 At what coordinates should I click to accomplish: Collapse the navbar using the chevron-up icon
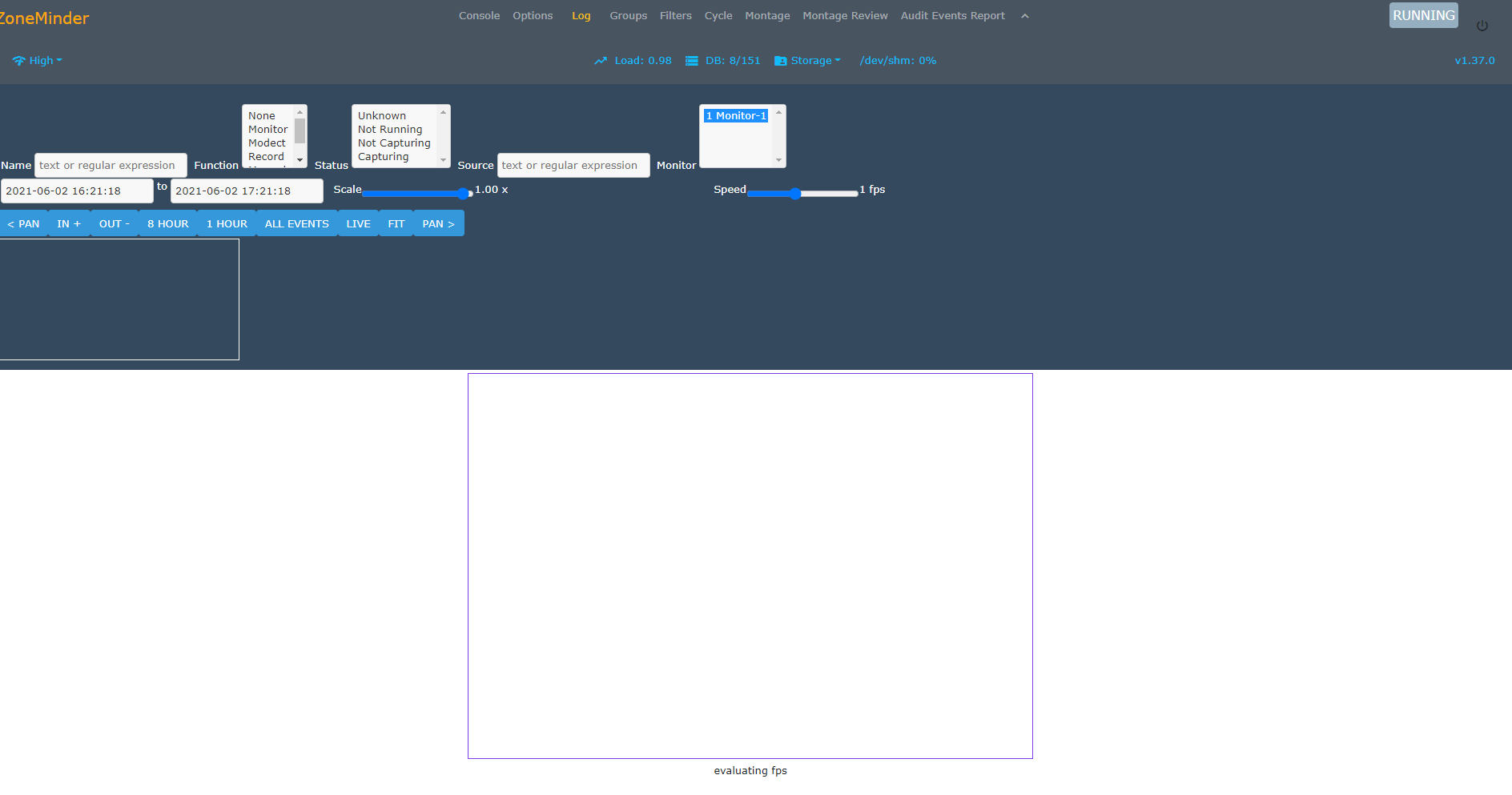click(1025, 16)
